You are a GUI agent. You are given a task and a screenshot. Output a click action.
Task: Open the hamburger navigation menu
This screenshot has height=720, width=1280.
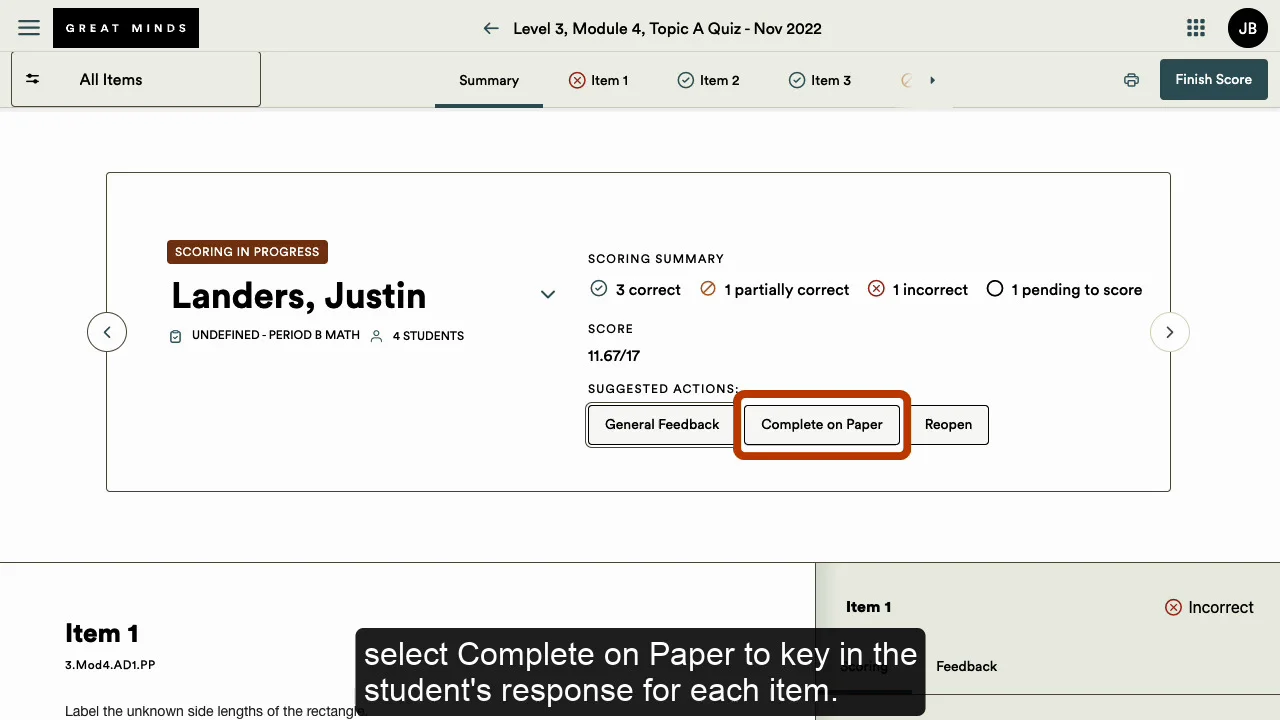(x=29, y=28)
